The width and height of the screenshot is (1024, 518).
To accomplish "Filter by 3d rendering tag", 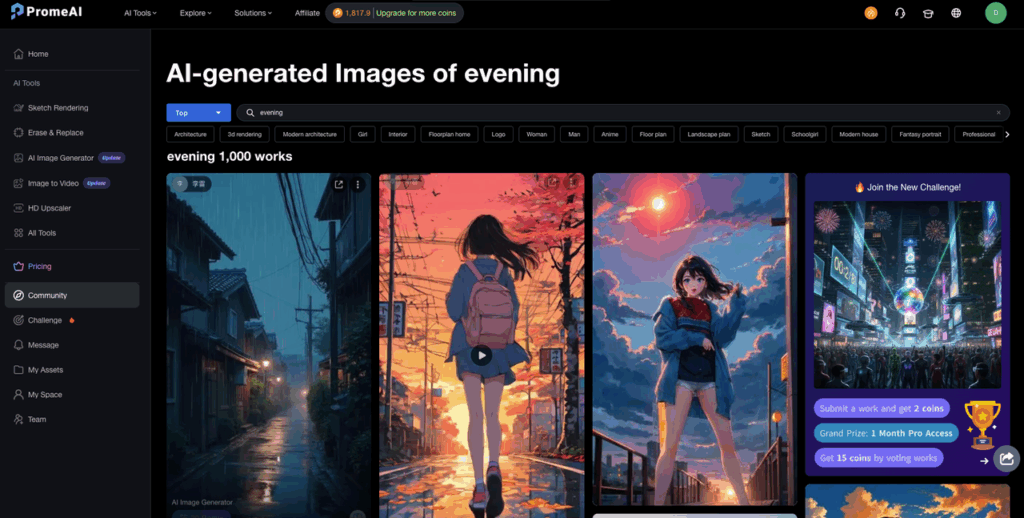I will 245,135.
